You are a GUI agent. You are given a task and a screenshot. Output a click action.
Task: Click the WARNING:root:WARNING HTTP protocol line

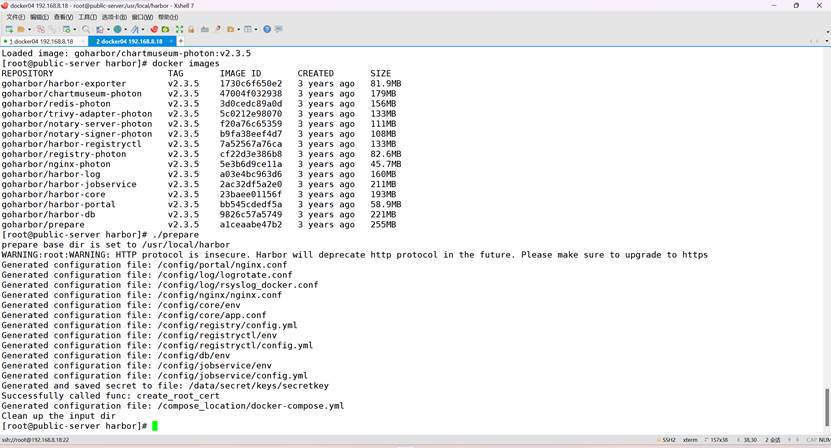coord(355,254)
